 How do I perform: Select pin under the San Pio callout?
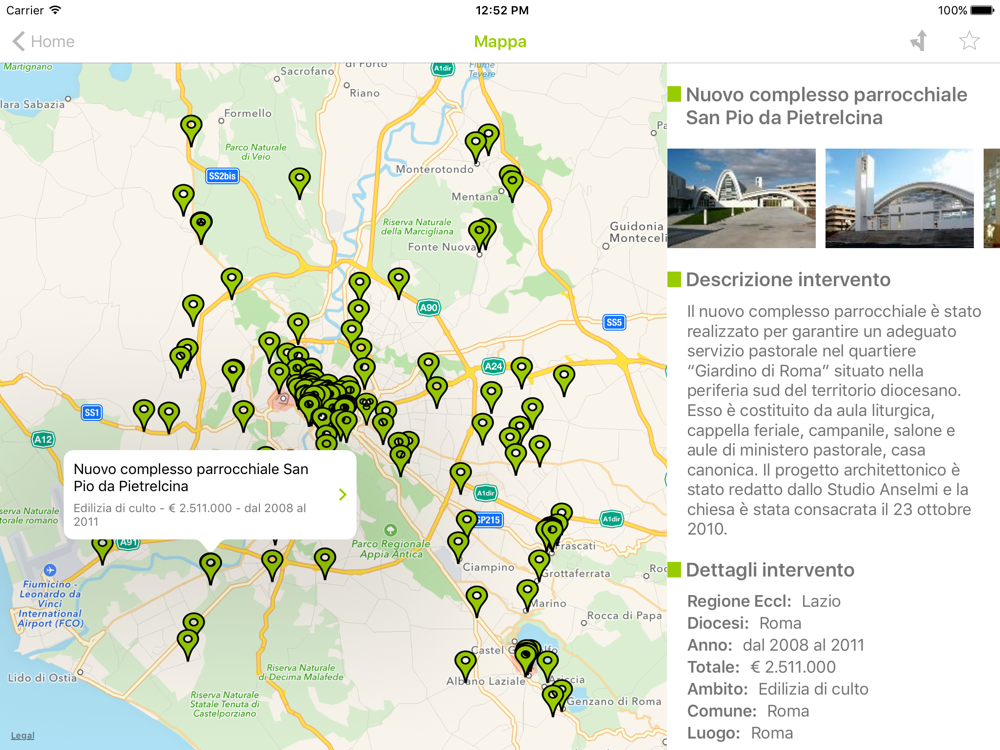pos(210,568)
